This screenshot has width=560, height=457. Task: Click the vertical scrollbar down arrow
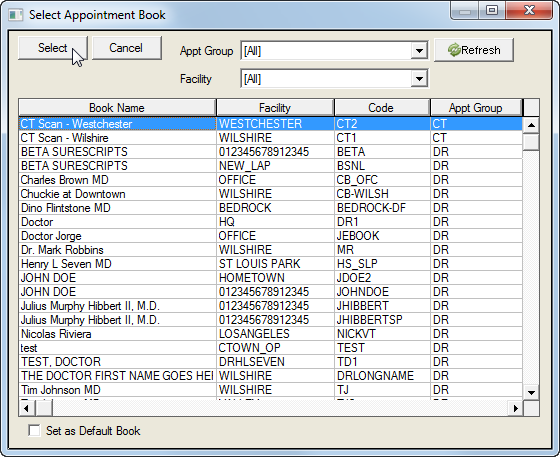click(x=531, y=392)
